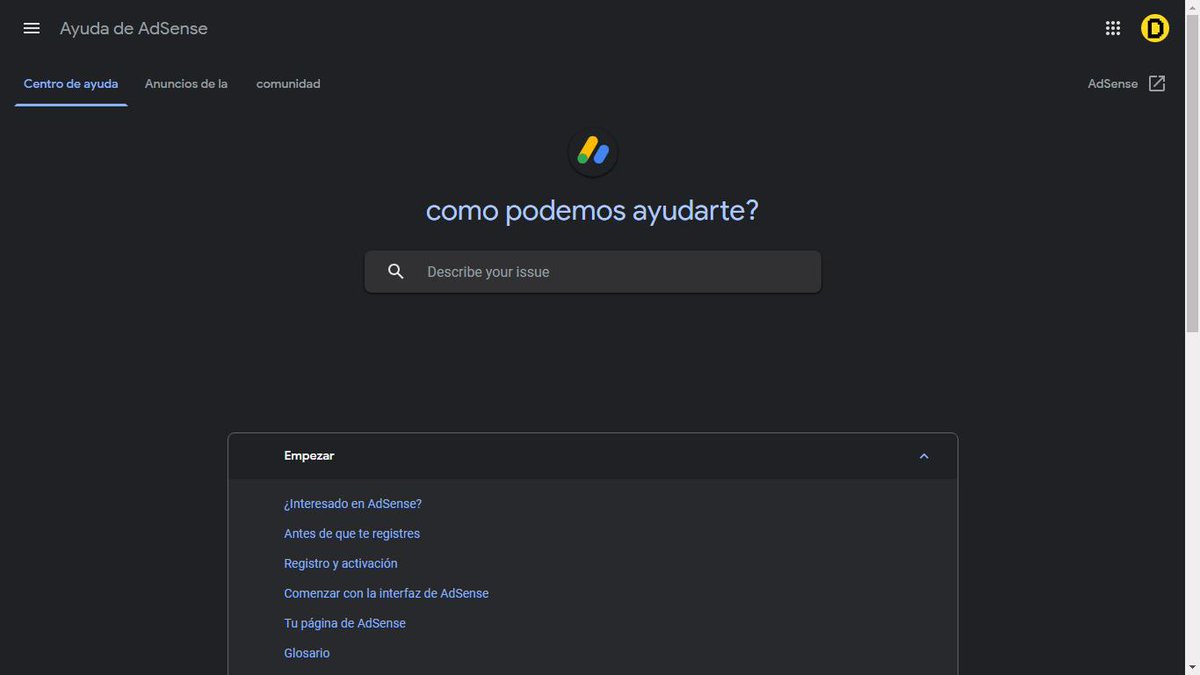Screen dimensions: 1200x675
Task: Click the vertical scrollbar thumb
Action: pyautogui.click(x=1192, y=172)
